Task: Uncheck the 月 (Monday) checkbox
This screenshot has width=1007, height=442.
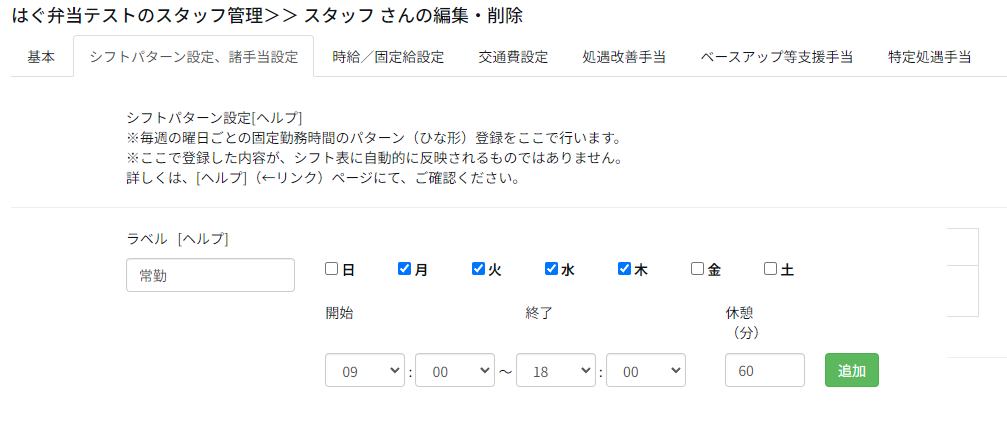Action: pos(405,269)
